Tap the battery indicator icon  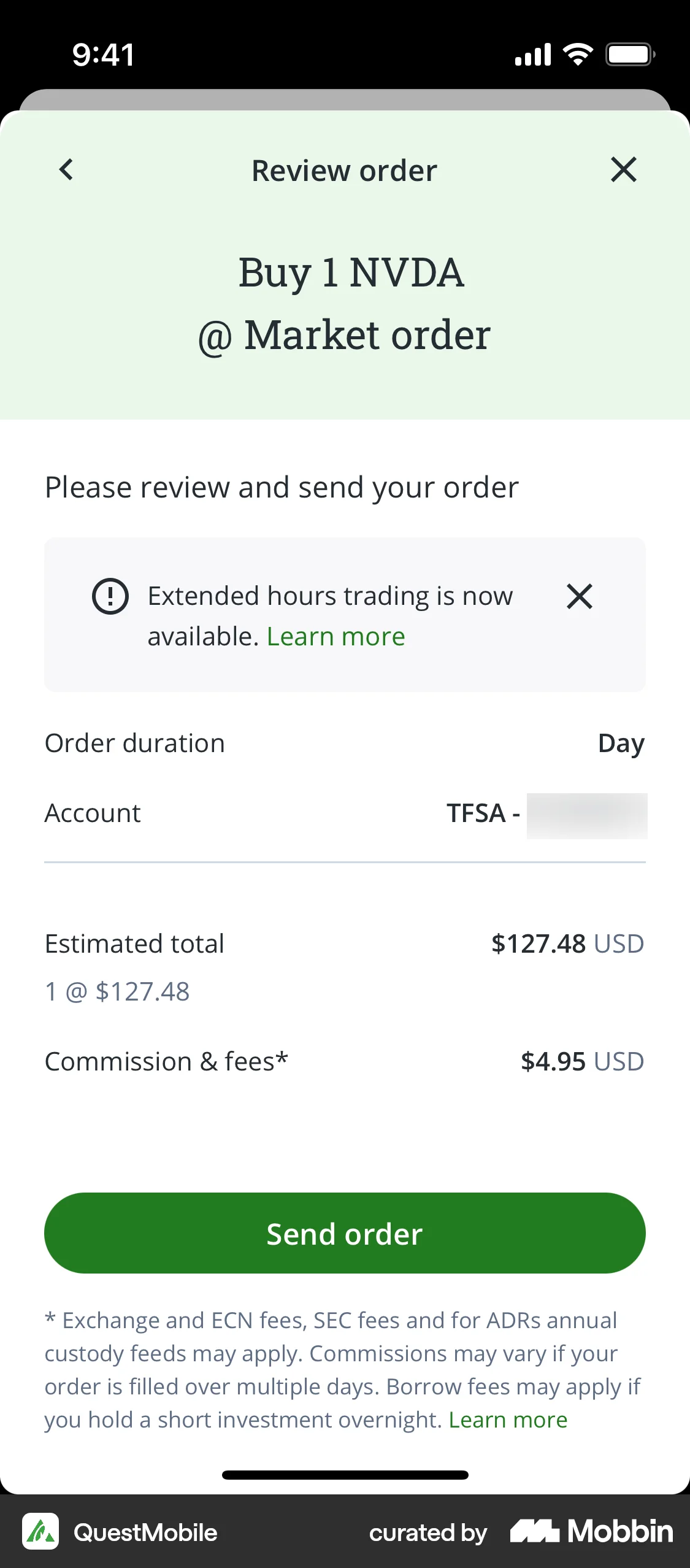tap(630, 55)
